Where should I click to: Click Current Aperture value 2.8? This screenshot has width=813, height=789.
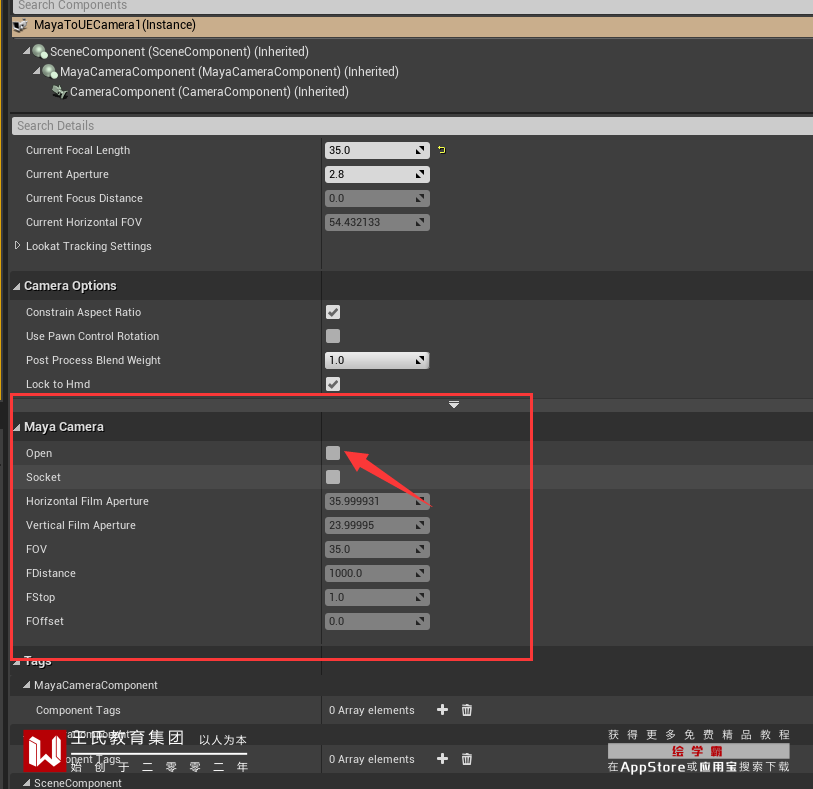[x=377, y=174]
